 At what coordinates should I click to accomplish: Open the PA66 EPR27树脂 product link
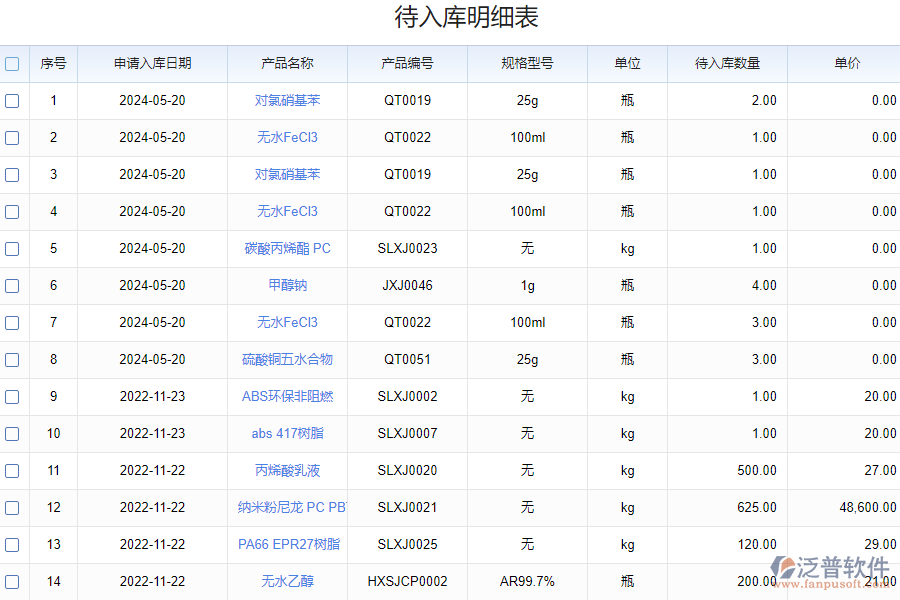pyautogui.click(x=286, y=544)
